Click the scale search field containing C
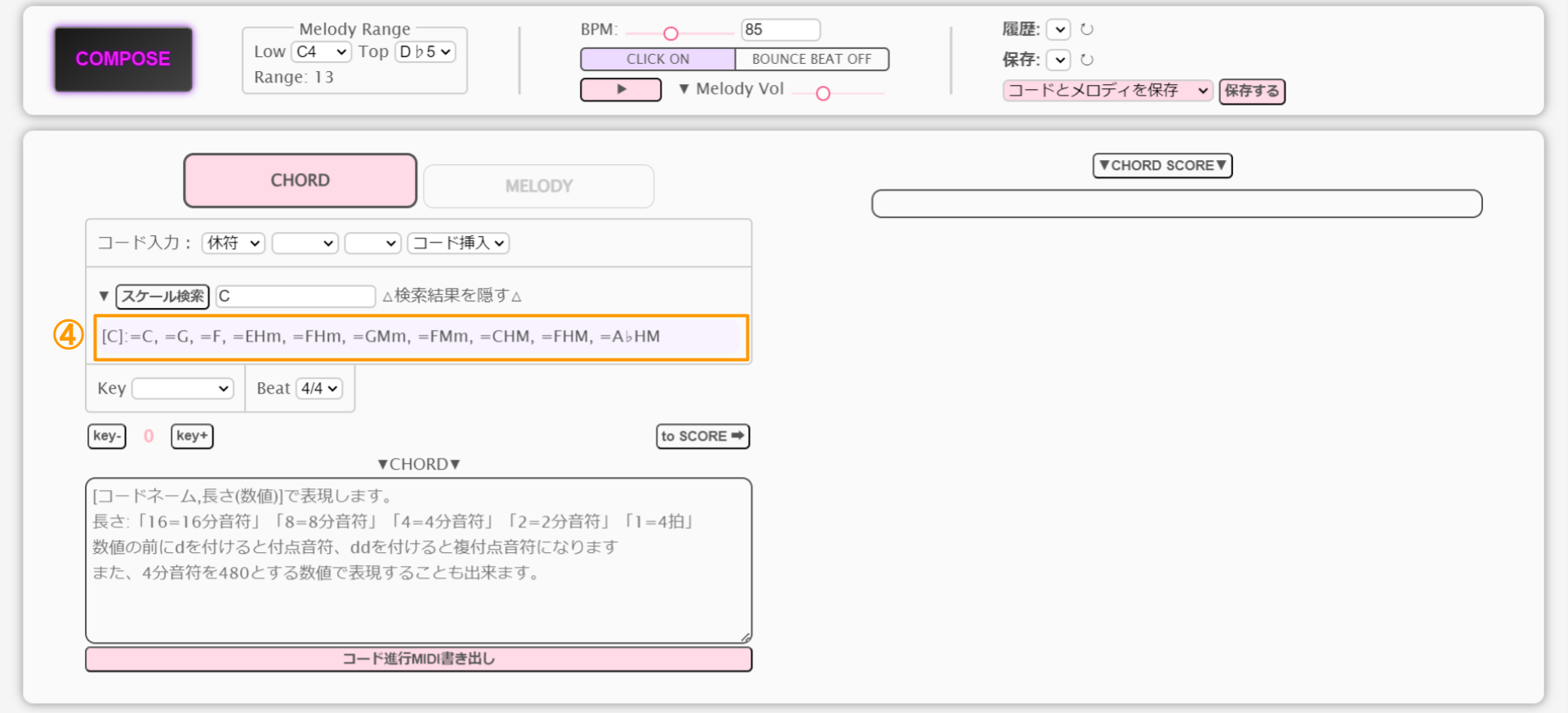Viewport: 1568px width, 713px height. click(x=296, y=296)
